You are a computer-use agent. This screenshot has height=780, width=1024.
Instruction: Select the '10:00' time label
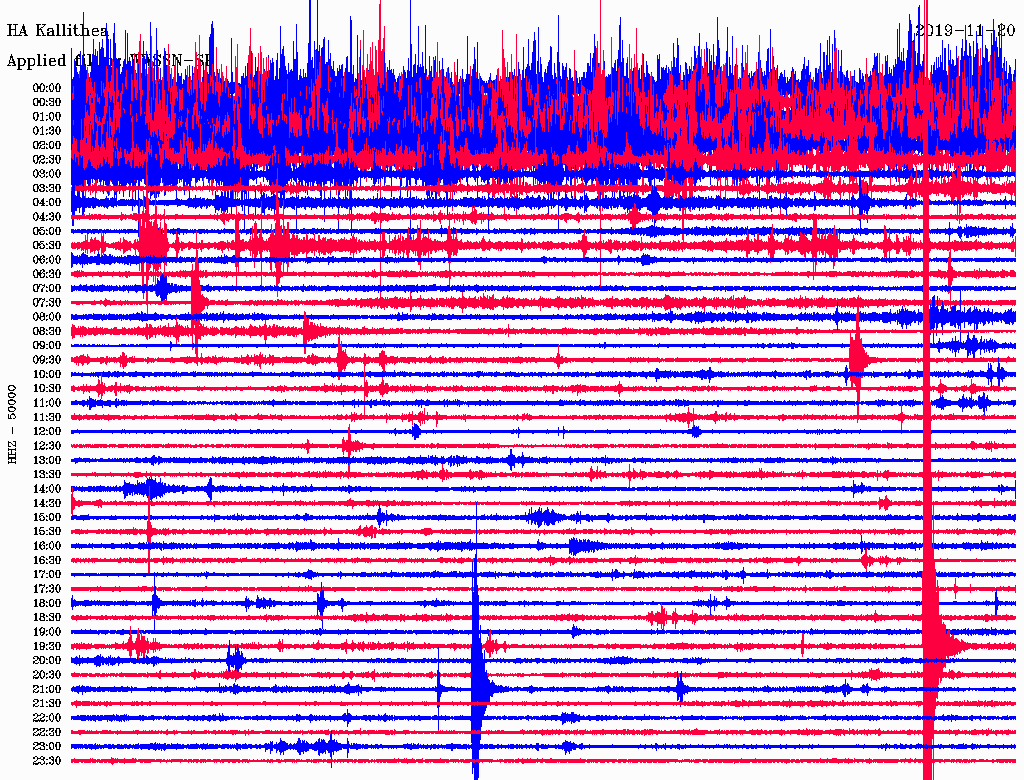pos(47,374)
